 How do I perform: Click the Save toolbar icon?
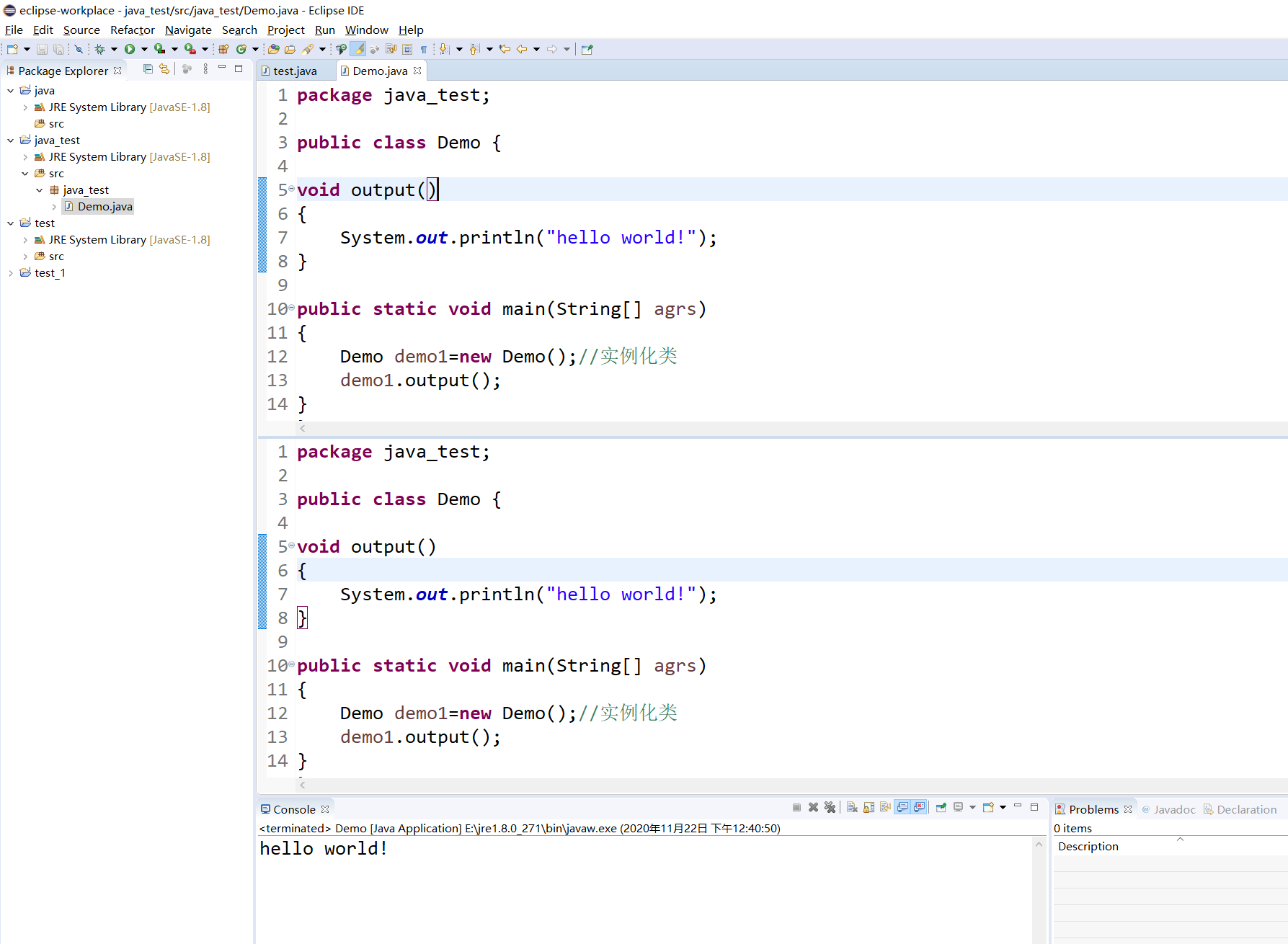[42, 49]
